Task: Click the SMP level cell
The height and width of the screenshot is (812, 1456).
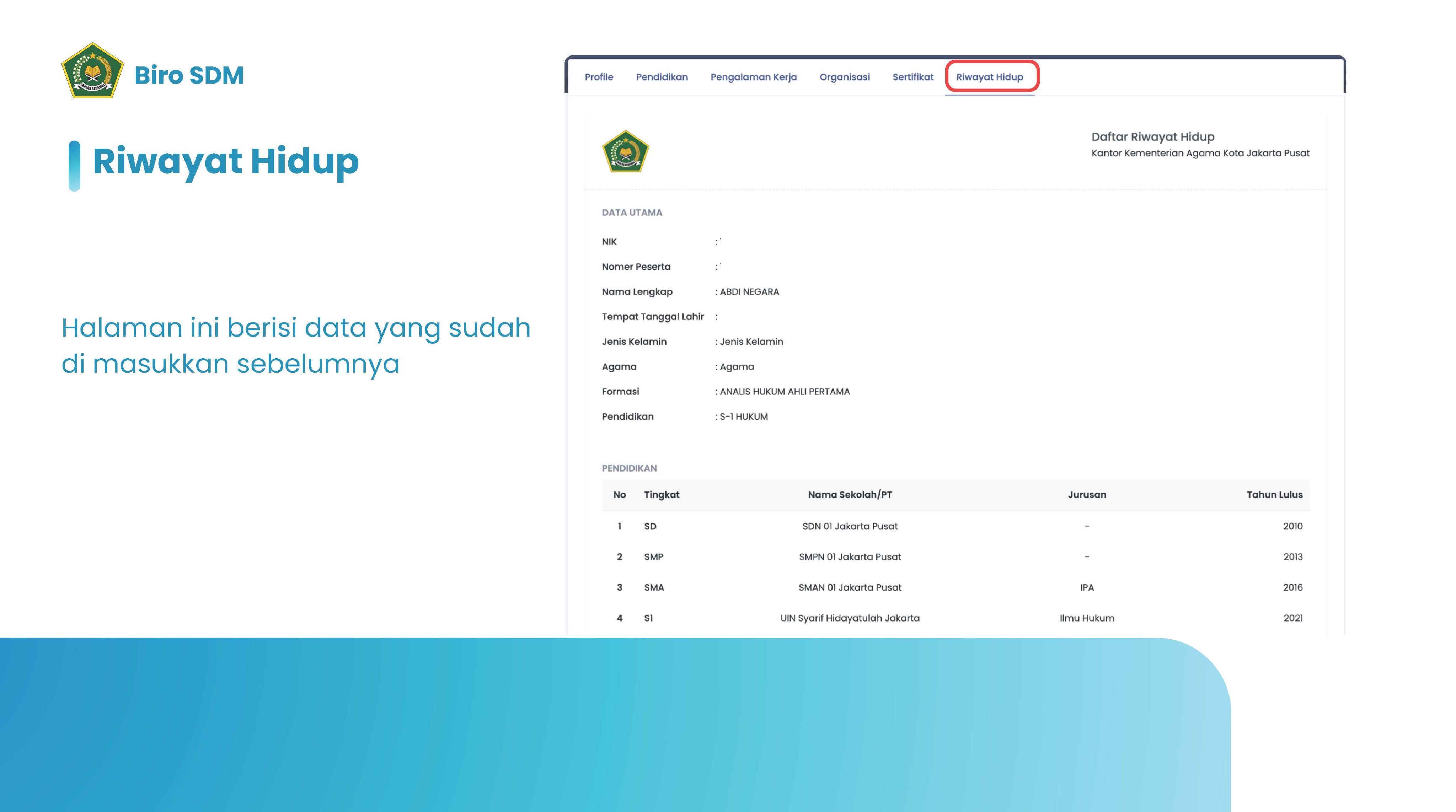Action: click(x=653, y=557)
